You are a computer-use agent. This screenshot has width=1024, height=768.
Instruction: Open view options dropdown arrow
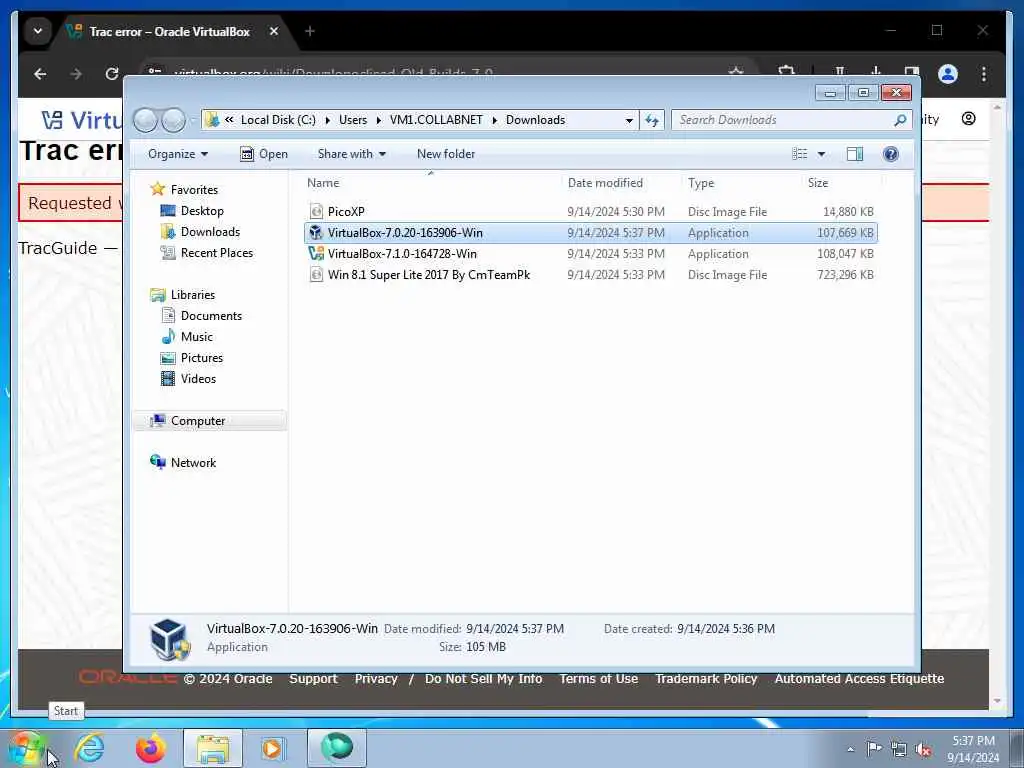[x=821, y=154]
